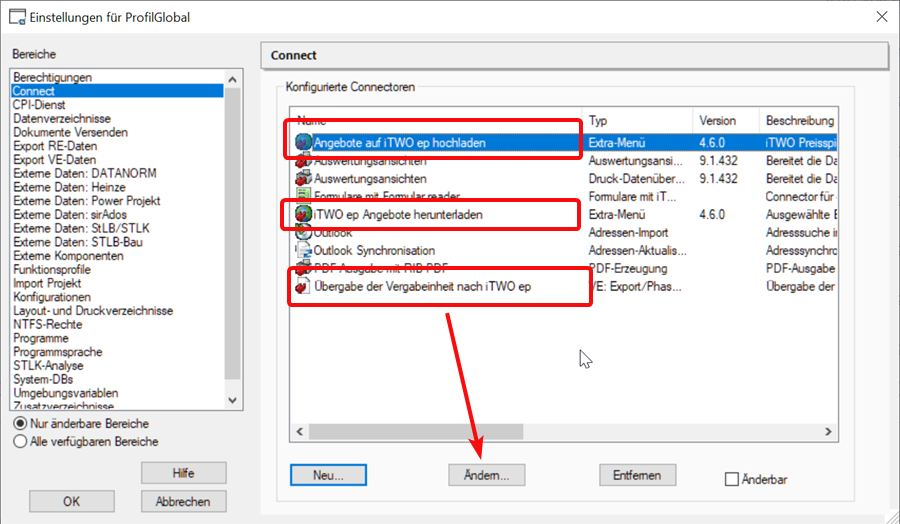Click the icon next to Druck-Datenüber Auswertungsansichten row

(x=304, y=178)
